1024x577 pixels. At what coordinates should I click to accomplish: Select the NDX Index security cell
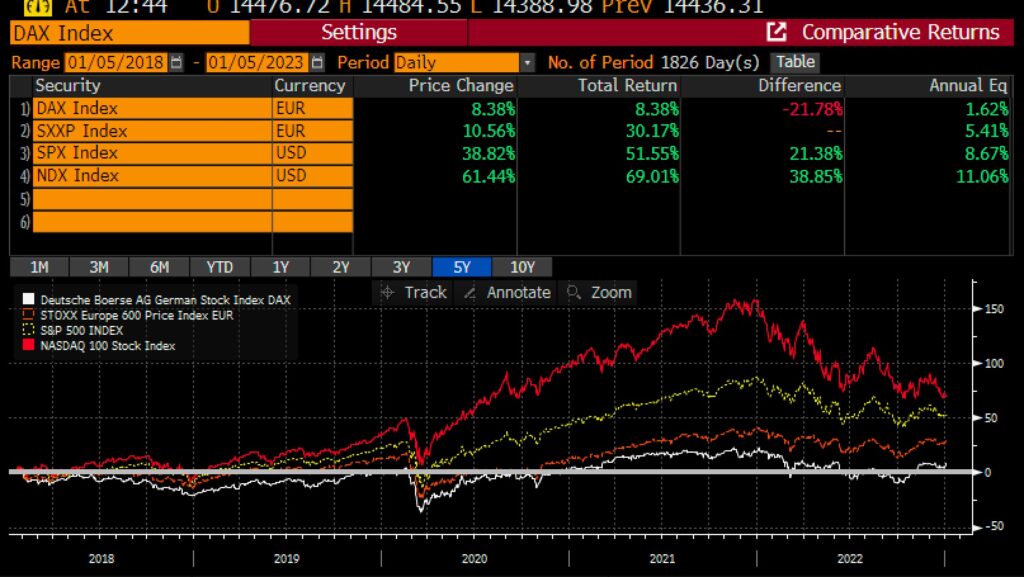point(152,176)
